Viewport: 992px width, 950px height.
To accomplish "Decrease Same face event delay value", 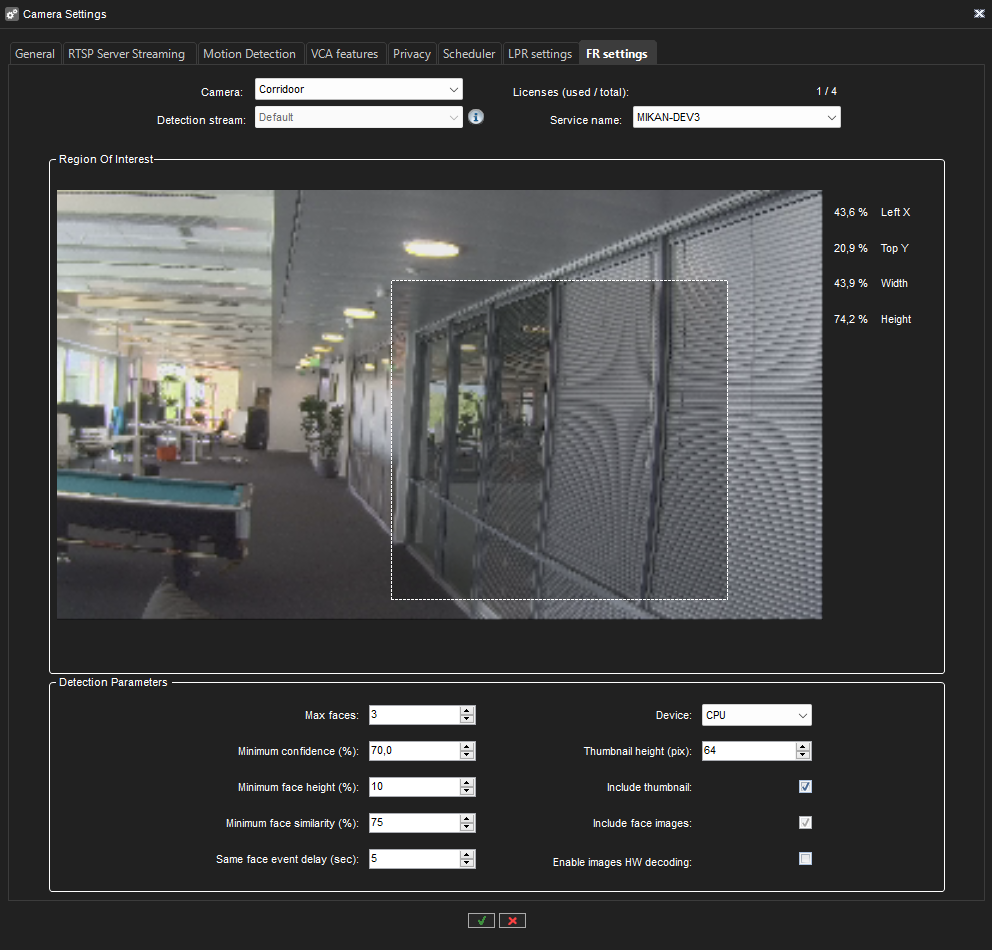I will click(x=467, y=863).
